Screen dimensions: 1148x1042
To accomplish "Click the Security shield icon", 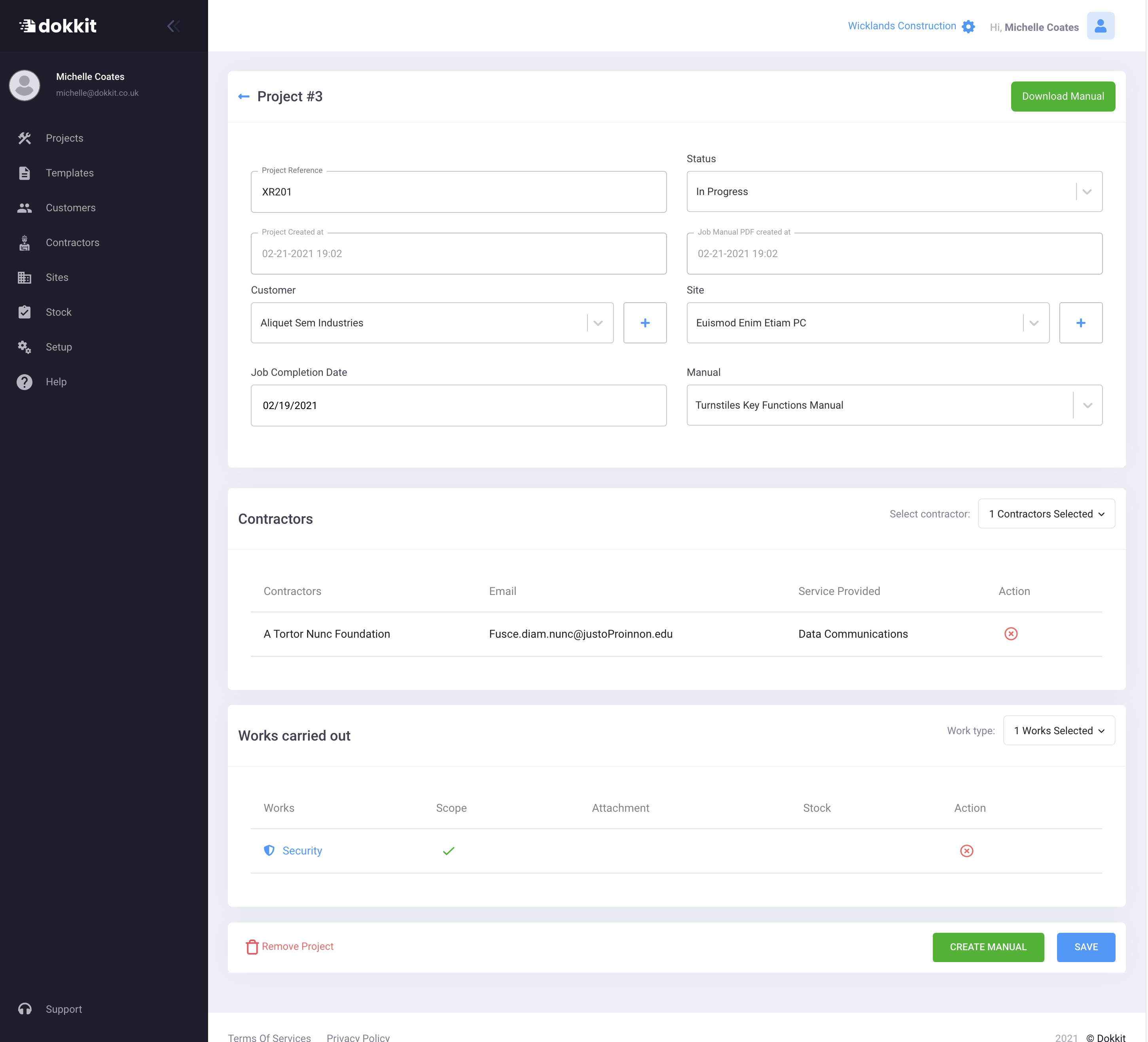I will tap(269, 851).
